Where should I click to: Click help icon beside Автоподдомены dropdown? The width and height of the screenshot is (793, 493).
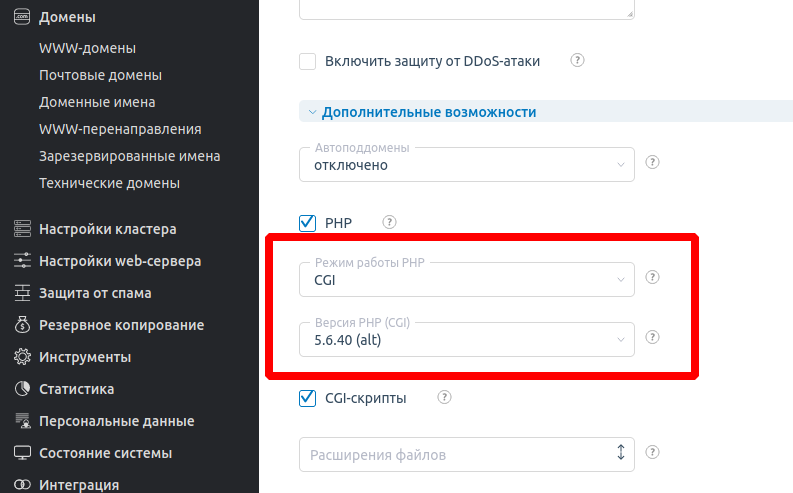(x=652, y=162)
